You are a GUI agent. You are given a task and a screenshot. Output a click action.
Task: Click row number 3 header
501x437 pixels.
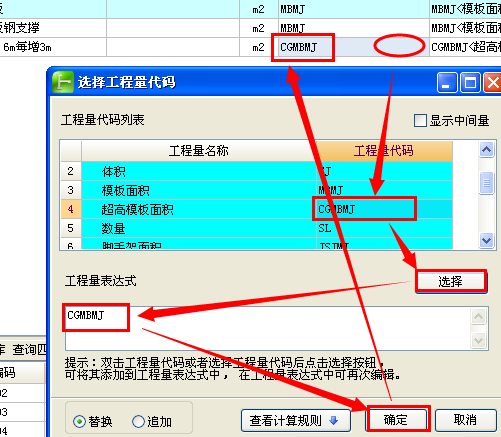click(71, 190)
